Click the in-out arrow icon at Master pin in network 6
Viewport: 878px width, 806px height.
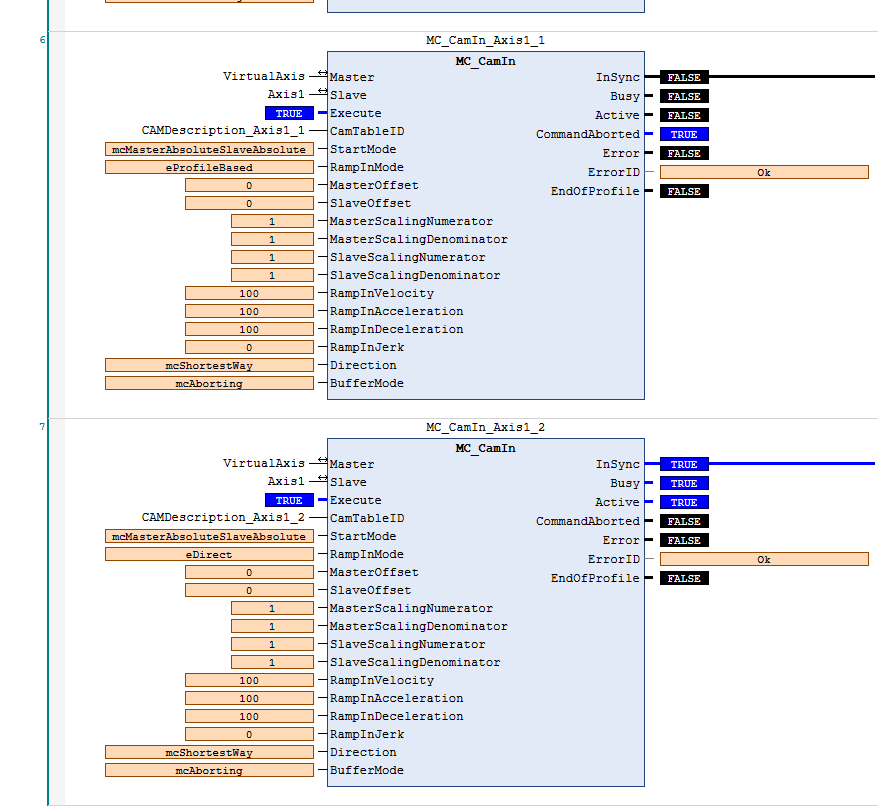[321, 73]
